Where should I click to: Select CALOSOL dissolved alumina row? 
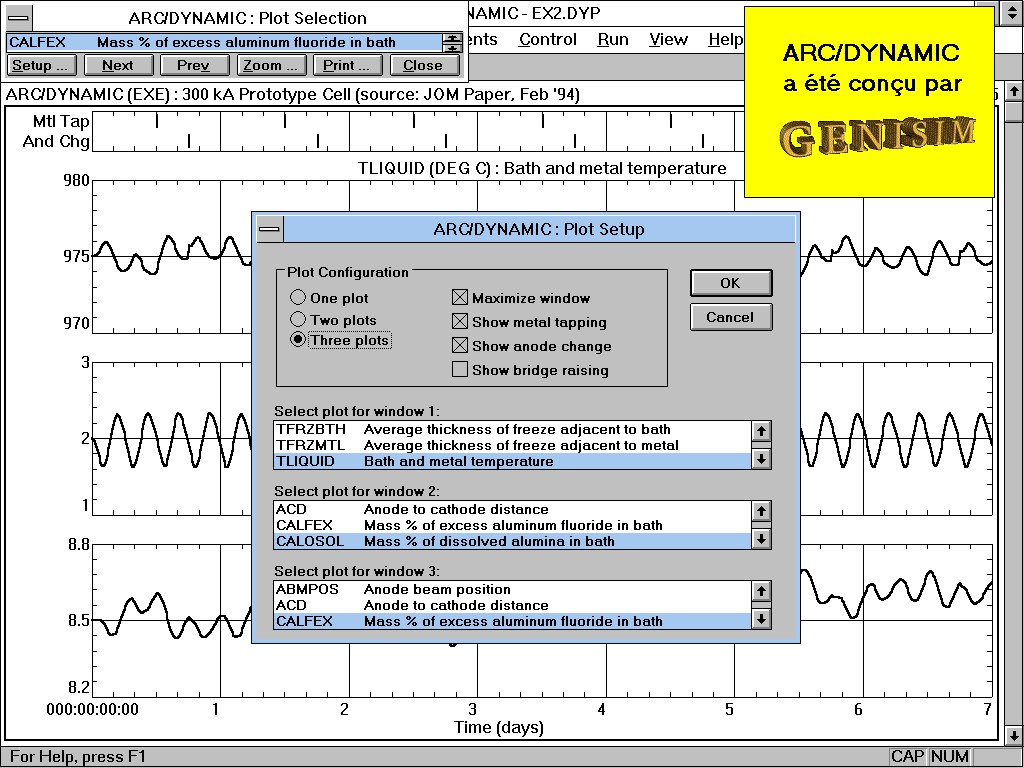513,541
